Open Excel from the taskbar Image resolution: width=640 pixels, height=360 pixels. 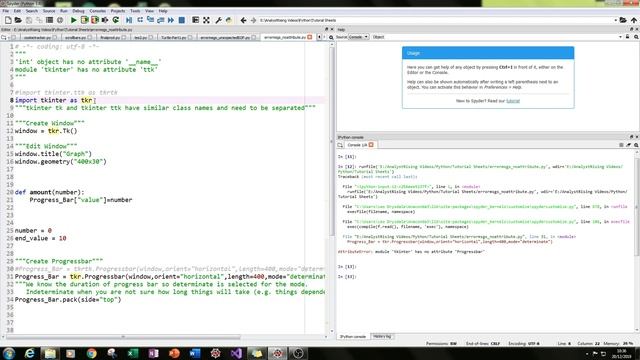coord(133,353)
